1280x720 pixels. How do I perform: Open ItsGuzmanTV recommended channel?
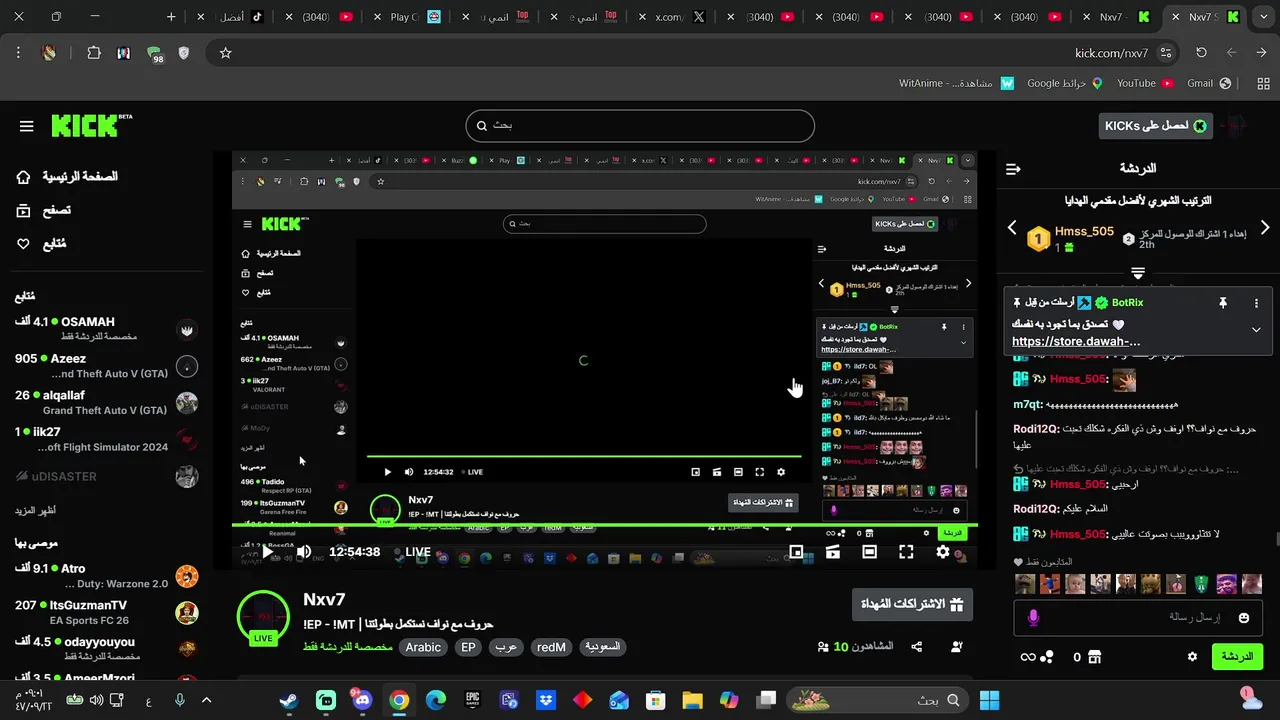[x=107, y=612]
